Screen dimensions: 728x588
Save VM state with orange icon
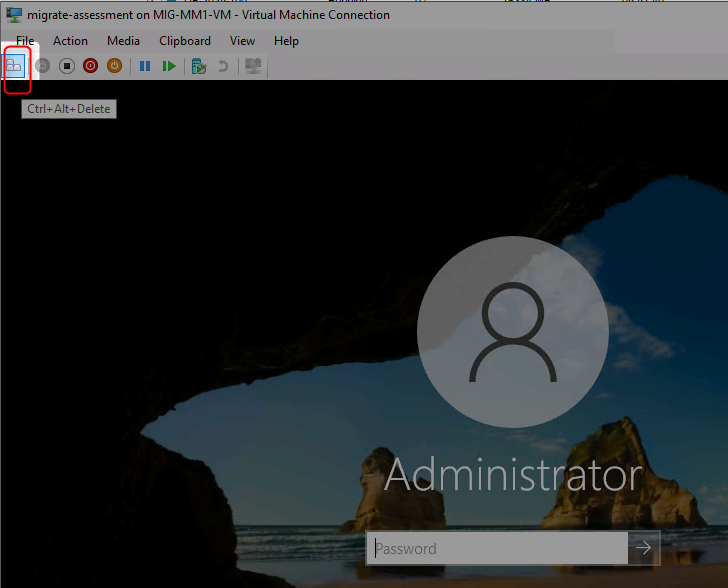coord(114,66)
